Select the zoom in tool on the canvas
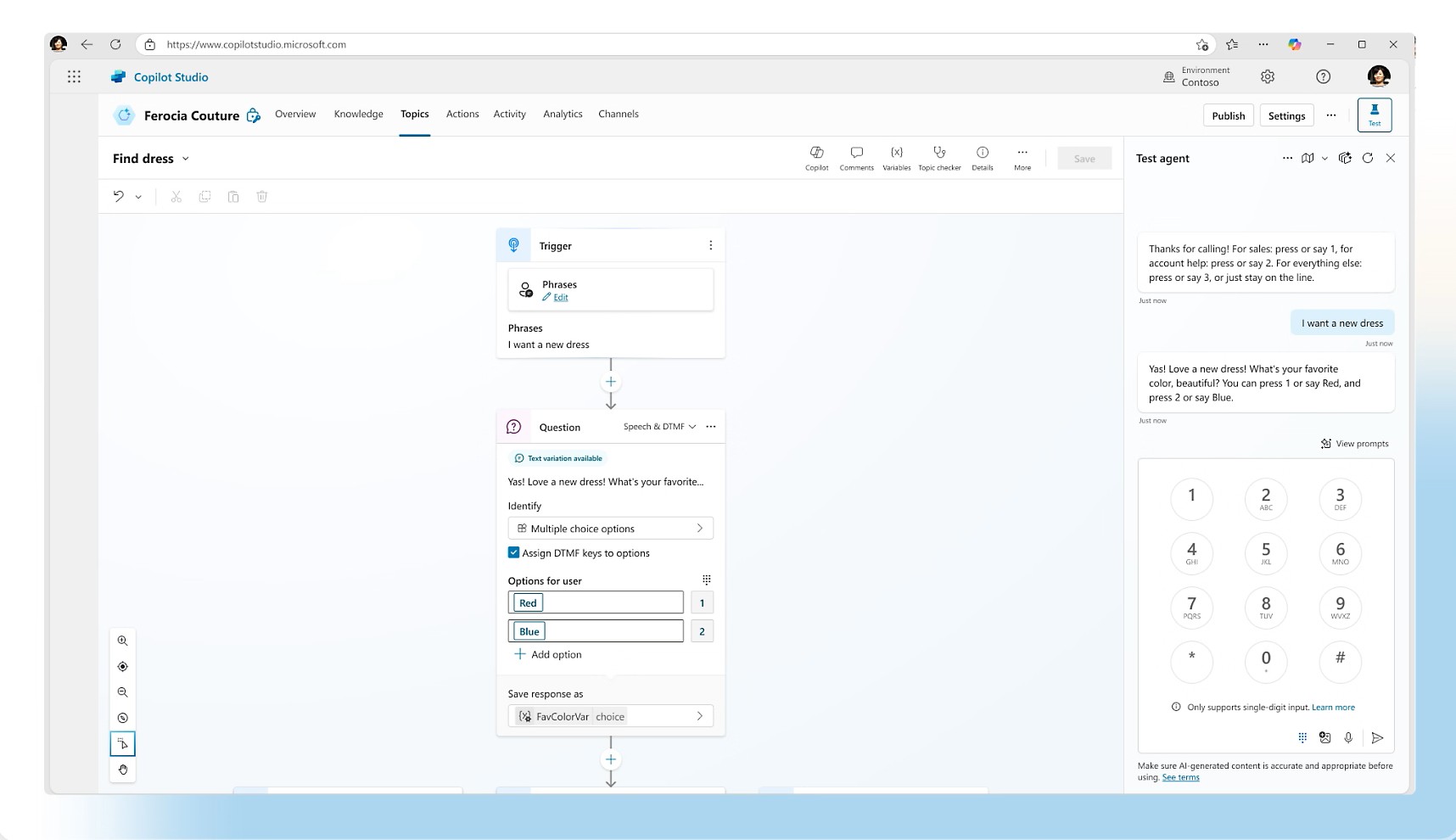 coord(122,641)
